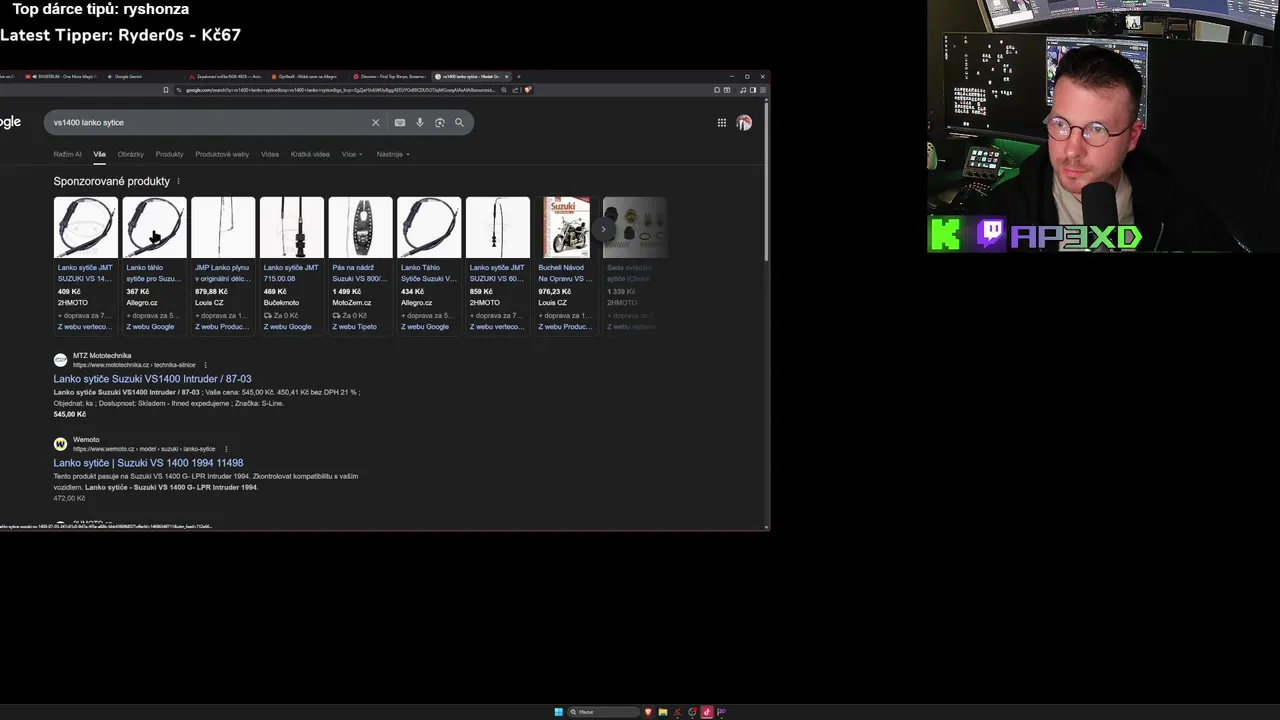
Task: Open JMP Lanko plynu 879,88 Kč product
Action: [x=223, y=265]
